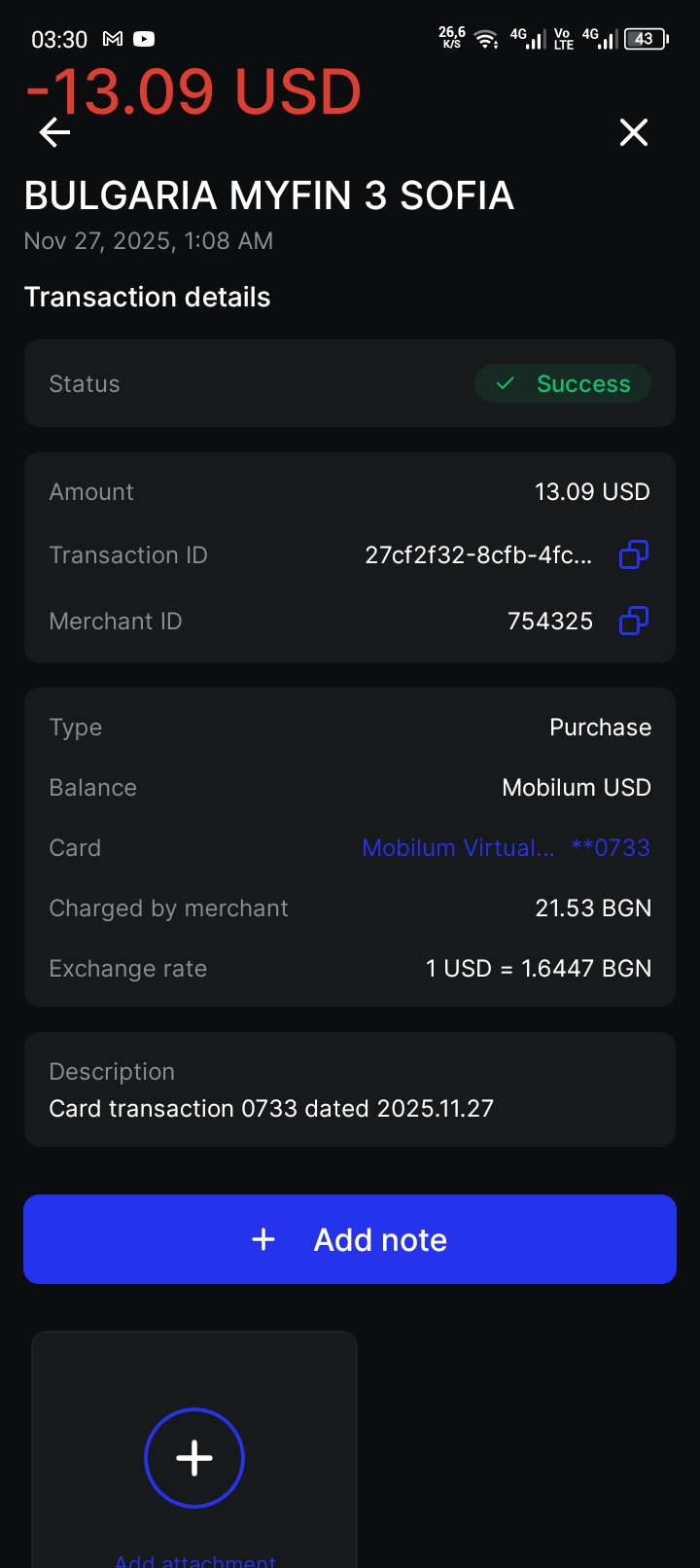Screen dimensions: 700x1568
Task: Copy the Transaction ID
Action: point(634,555)
